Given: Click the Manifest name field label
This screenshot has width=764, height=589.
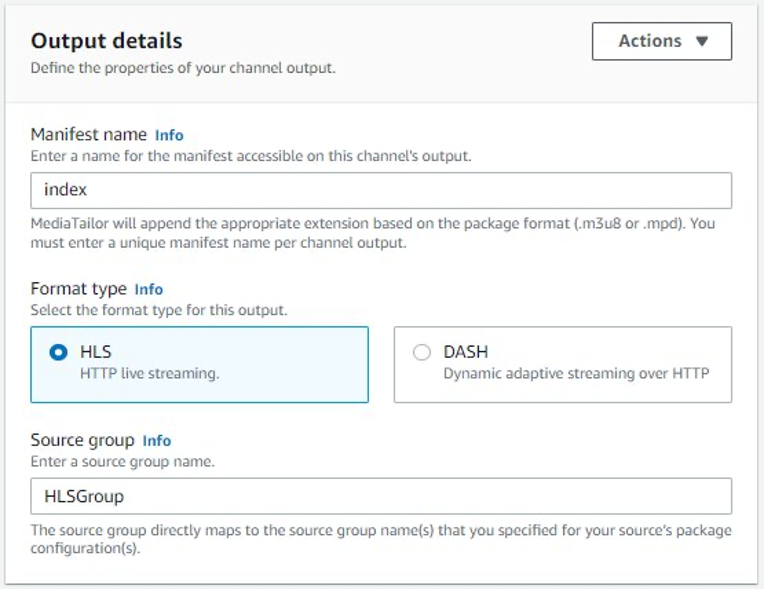Looking at the screenshot, I should click(x=88, y=134).
